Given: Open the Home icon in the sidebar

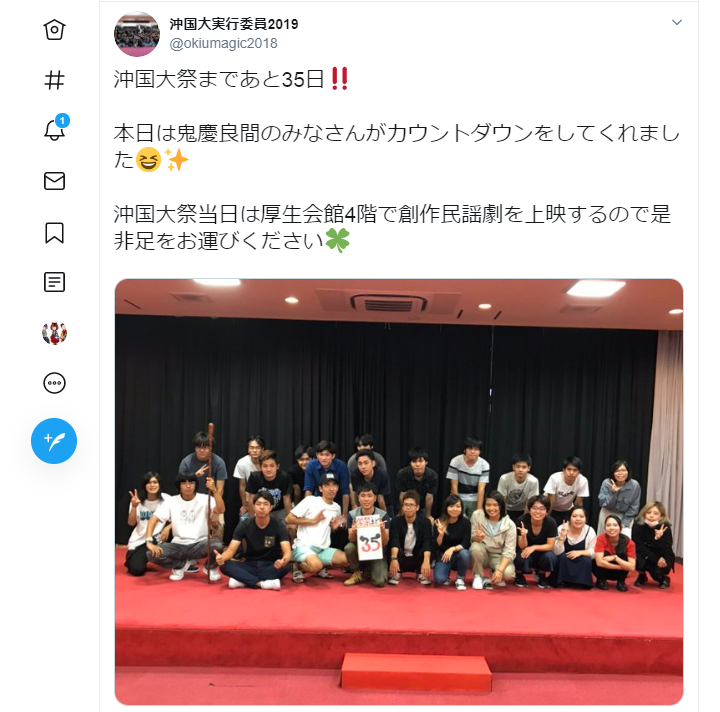Looking at the screenshot, I should pos(54,30).
